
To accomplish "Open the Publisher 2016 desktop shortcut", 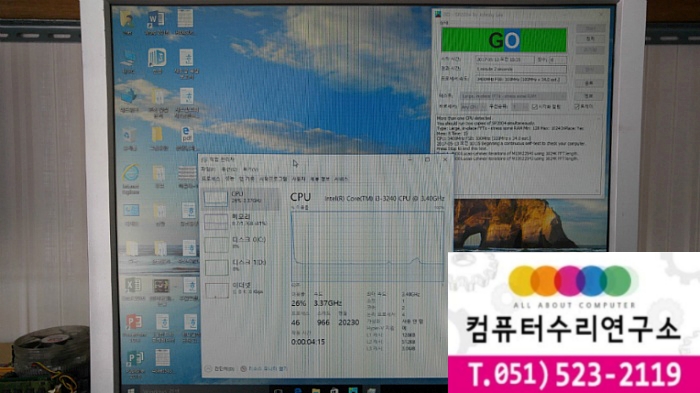I will tap(135, 363).
